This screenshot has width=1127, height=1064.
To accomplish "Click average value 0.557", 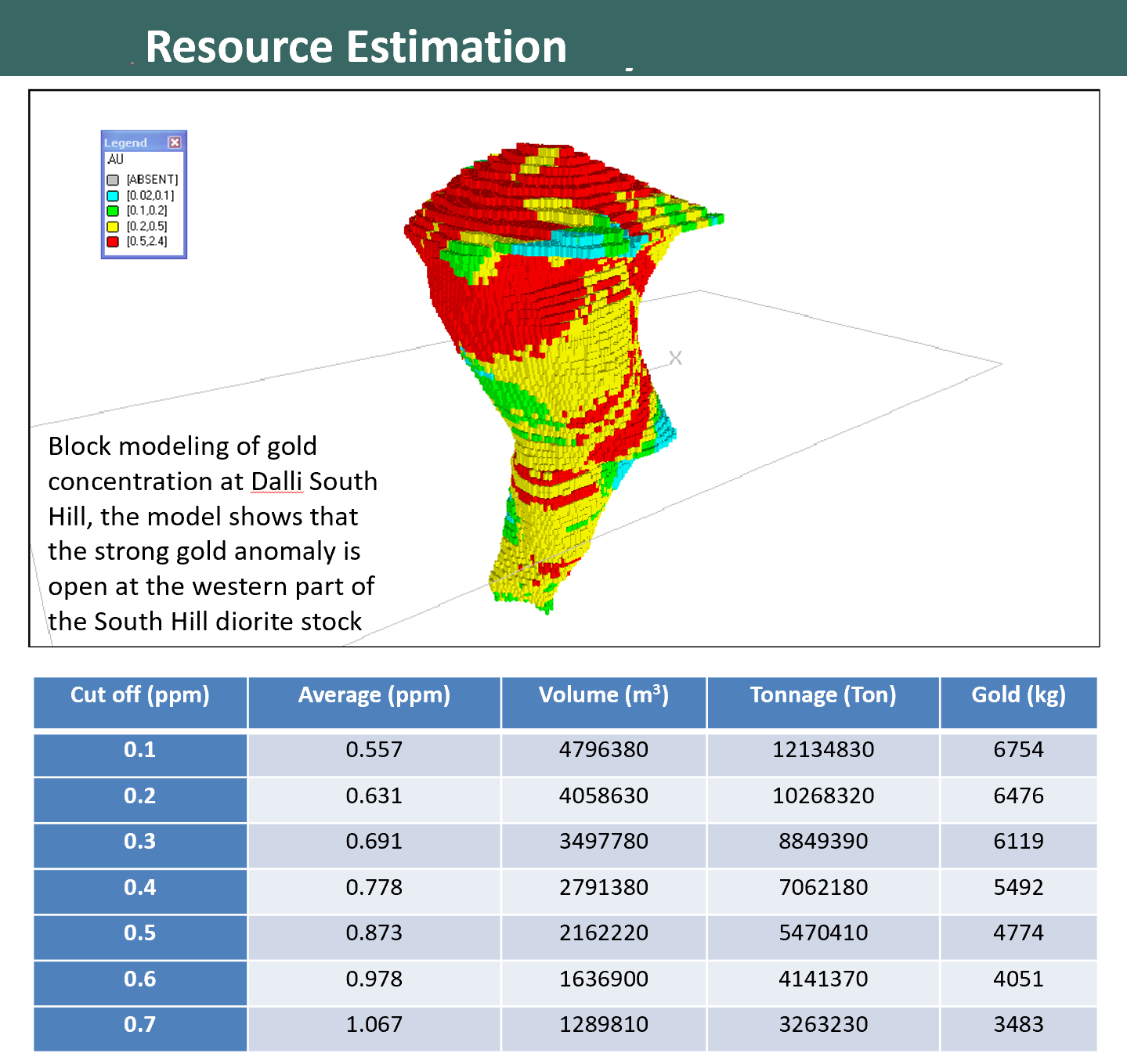I will click(374, 750).
